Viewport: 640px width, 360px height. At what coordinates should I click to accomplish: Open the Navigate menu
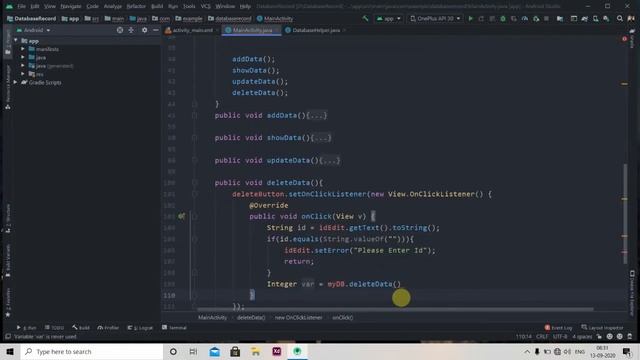click(x=71, y=6)
